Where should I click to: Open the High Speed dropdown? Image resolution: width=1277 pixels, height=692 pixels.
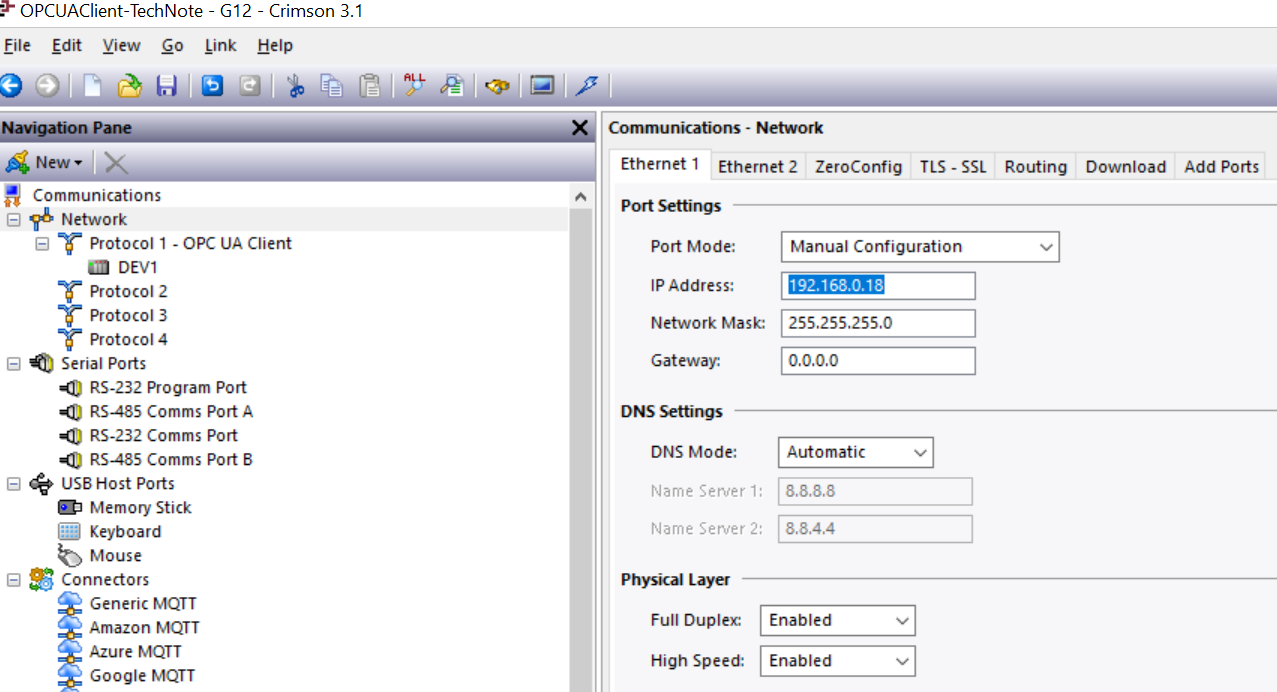(837, 661)
